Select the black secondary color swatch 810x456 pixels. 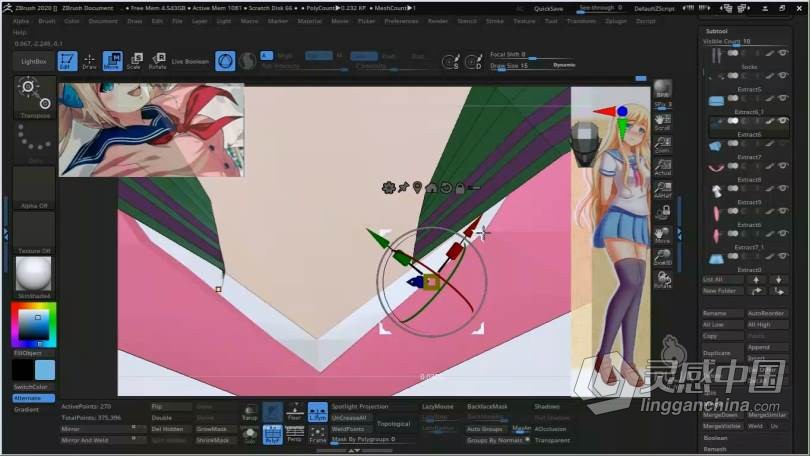tap(23, 370)
